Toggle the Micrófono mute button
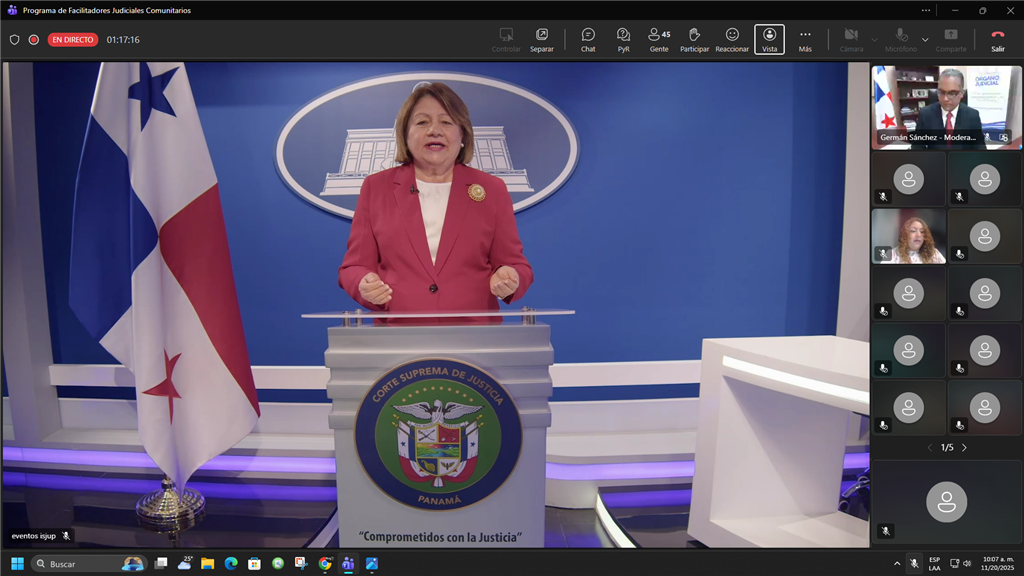 tap(900, 39)
